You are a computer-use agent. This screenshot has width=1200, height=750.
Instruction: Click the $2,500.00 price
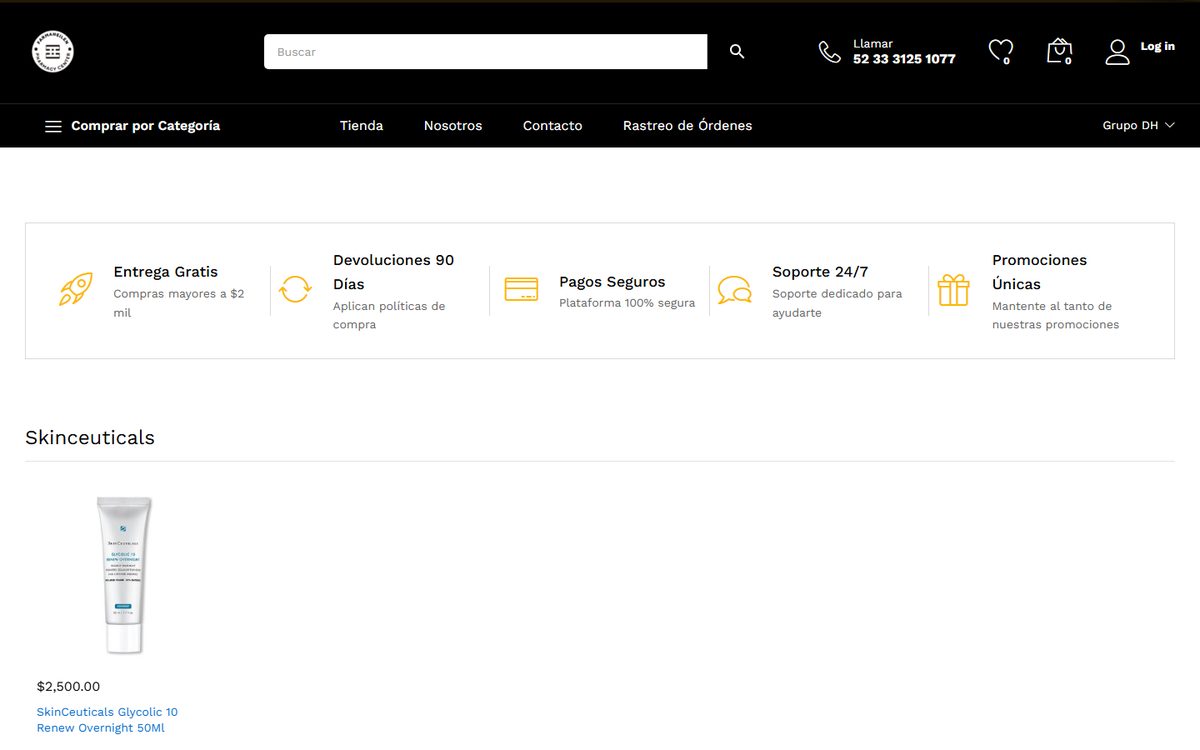click(x=68, y=687)
